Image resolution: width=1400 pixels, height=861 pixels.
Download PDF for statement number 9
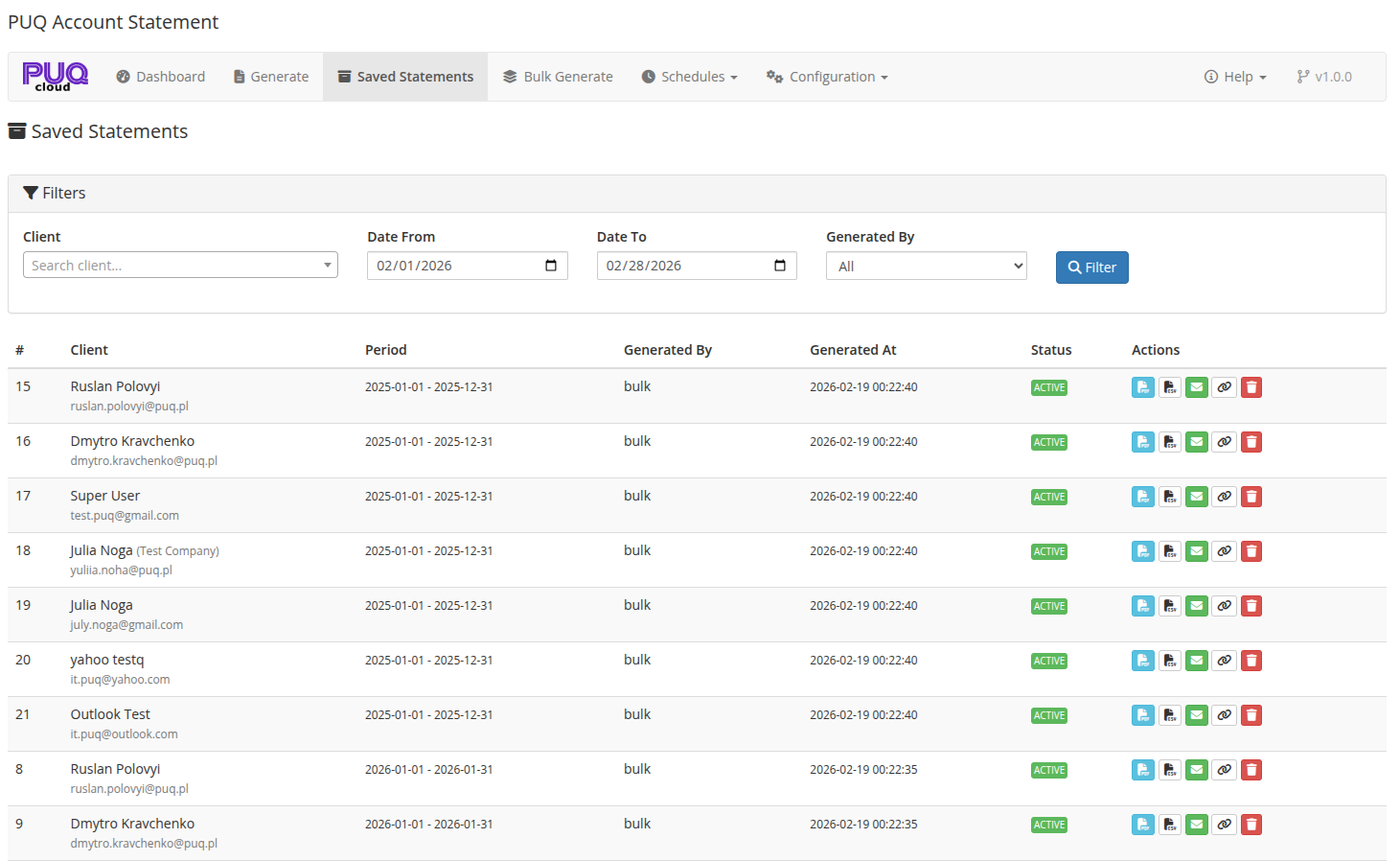click(1142, 824)
